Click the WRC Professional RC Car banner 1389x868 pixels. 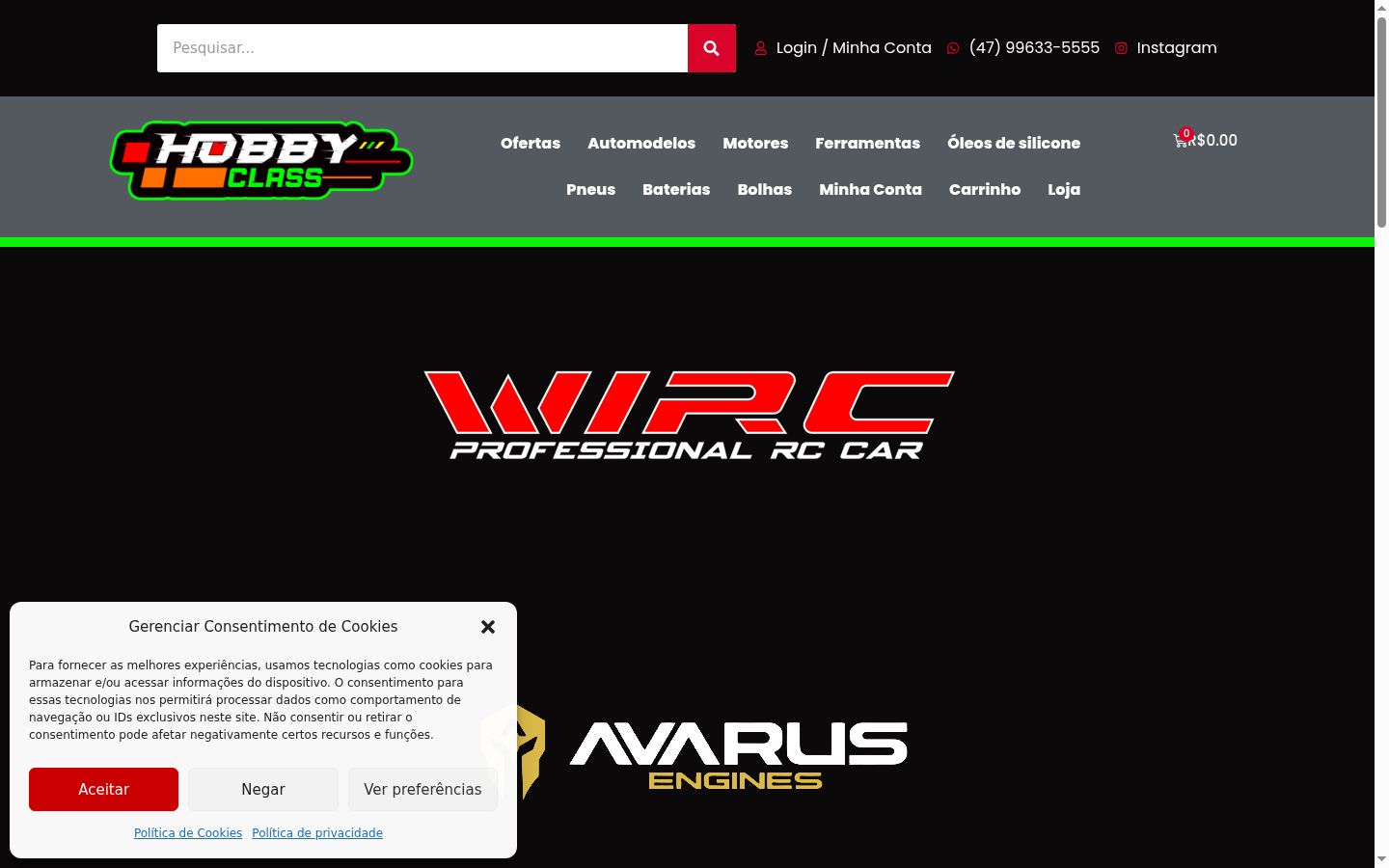pos(689,415)
